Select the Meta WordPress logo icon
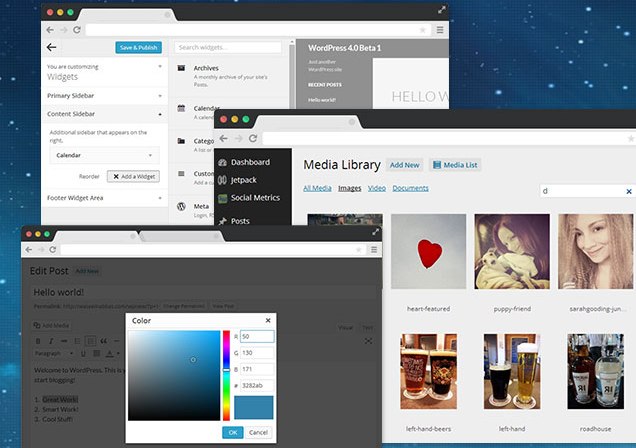This screenshot has width=636, height=448. click(181, 206)
